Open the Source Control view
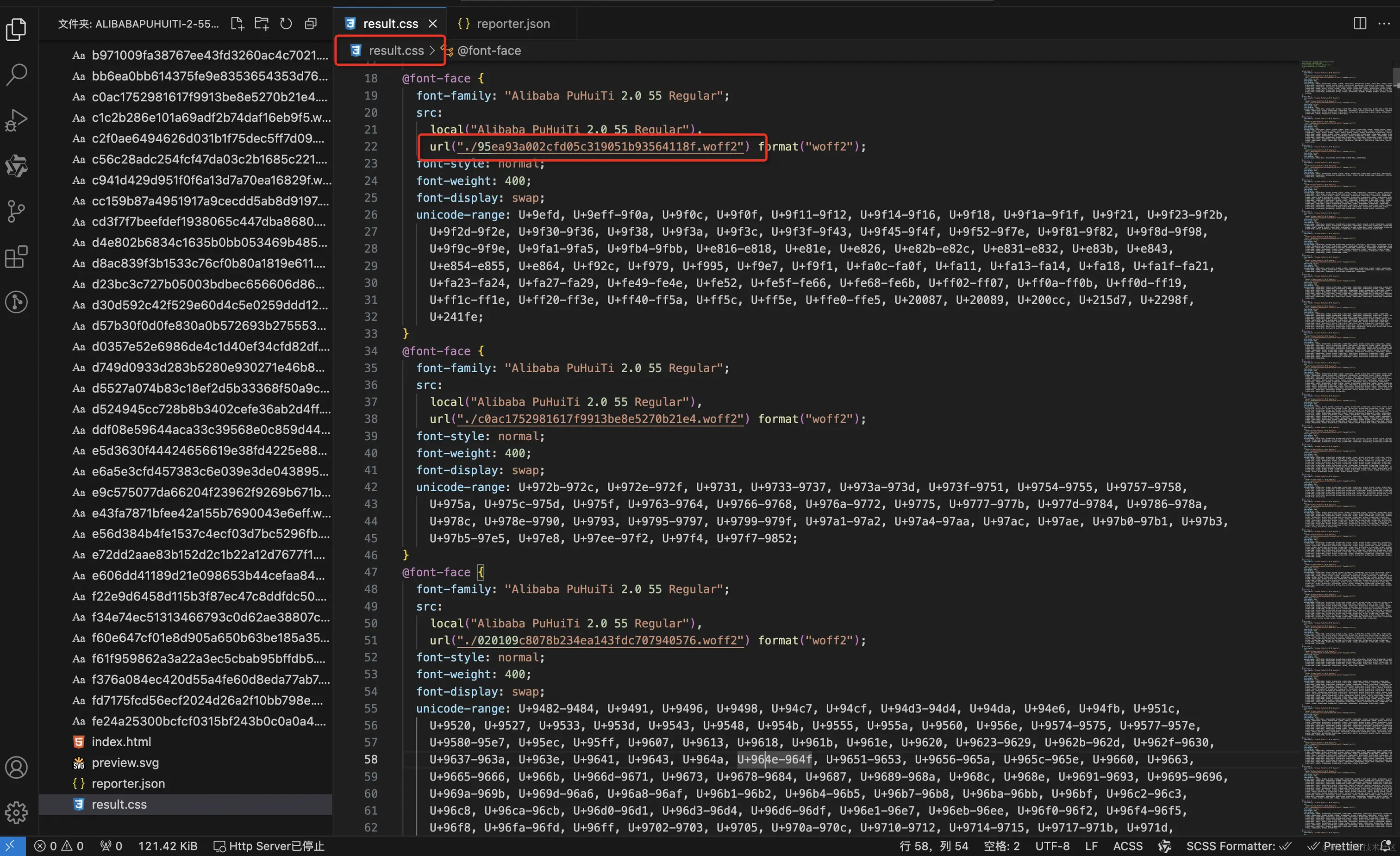 pyautogui.click(x=16, y=211)
